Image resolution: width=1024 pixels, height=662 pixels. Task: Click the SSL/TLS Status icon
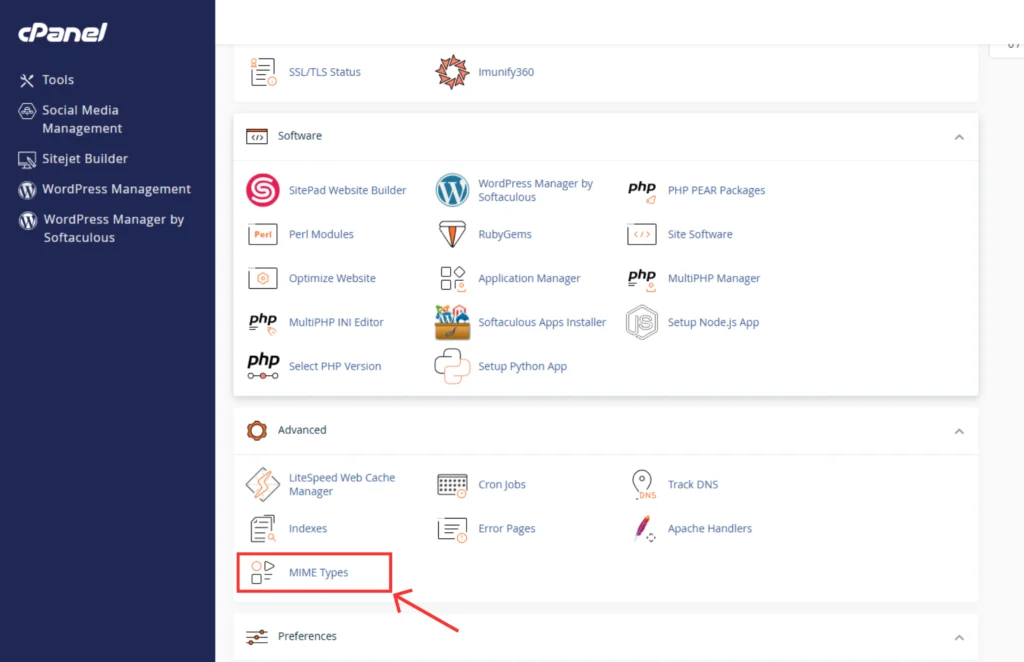coord(263,72)
